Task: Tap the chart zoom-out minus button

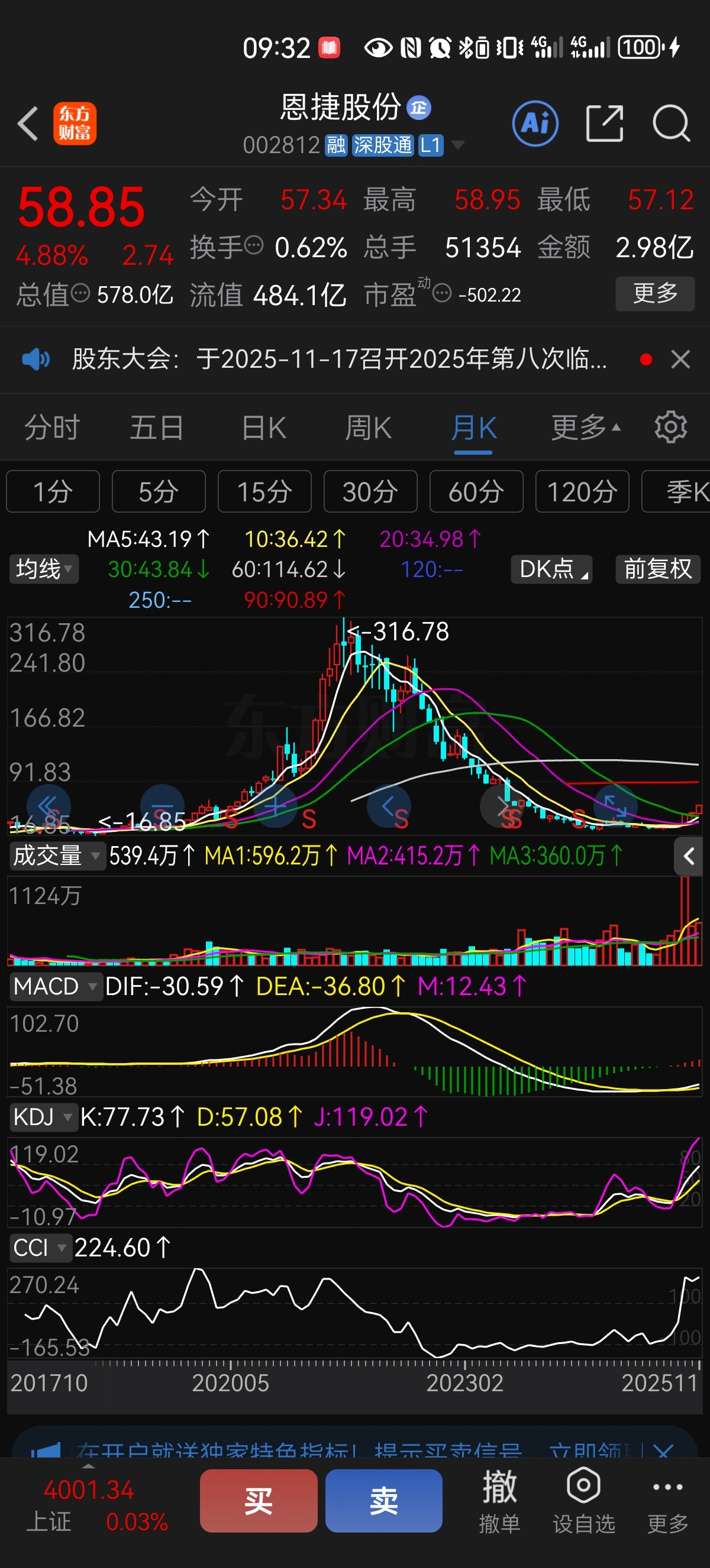Action: click(x=162, y=806)
